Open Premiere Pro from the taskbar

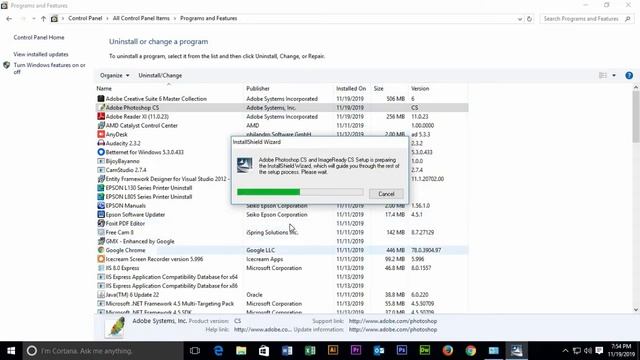pos(356,351)
